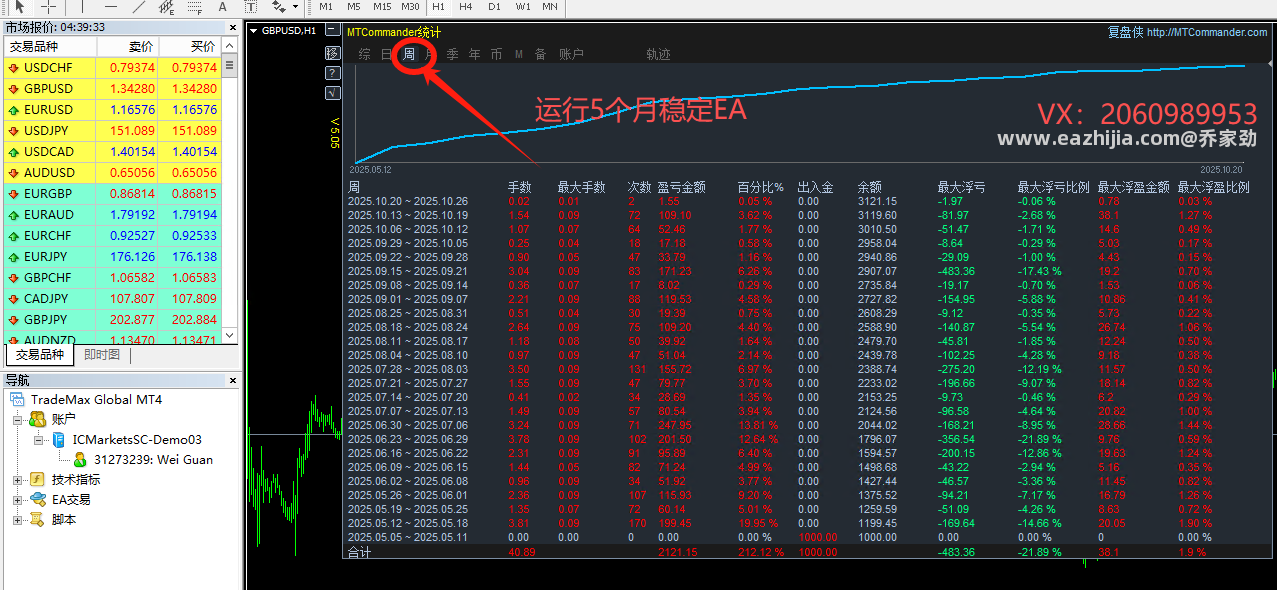Open the 币 currency statistics tab
This screenshot has height=590, width=1277.
tap(496, 54)
